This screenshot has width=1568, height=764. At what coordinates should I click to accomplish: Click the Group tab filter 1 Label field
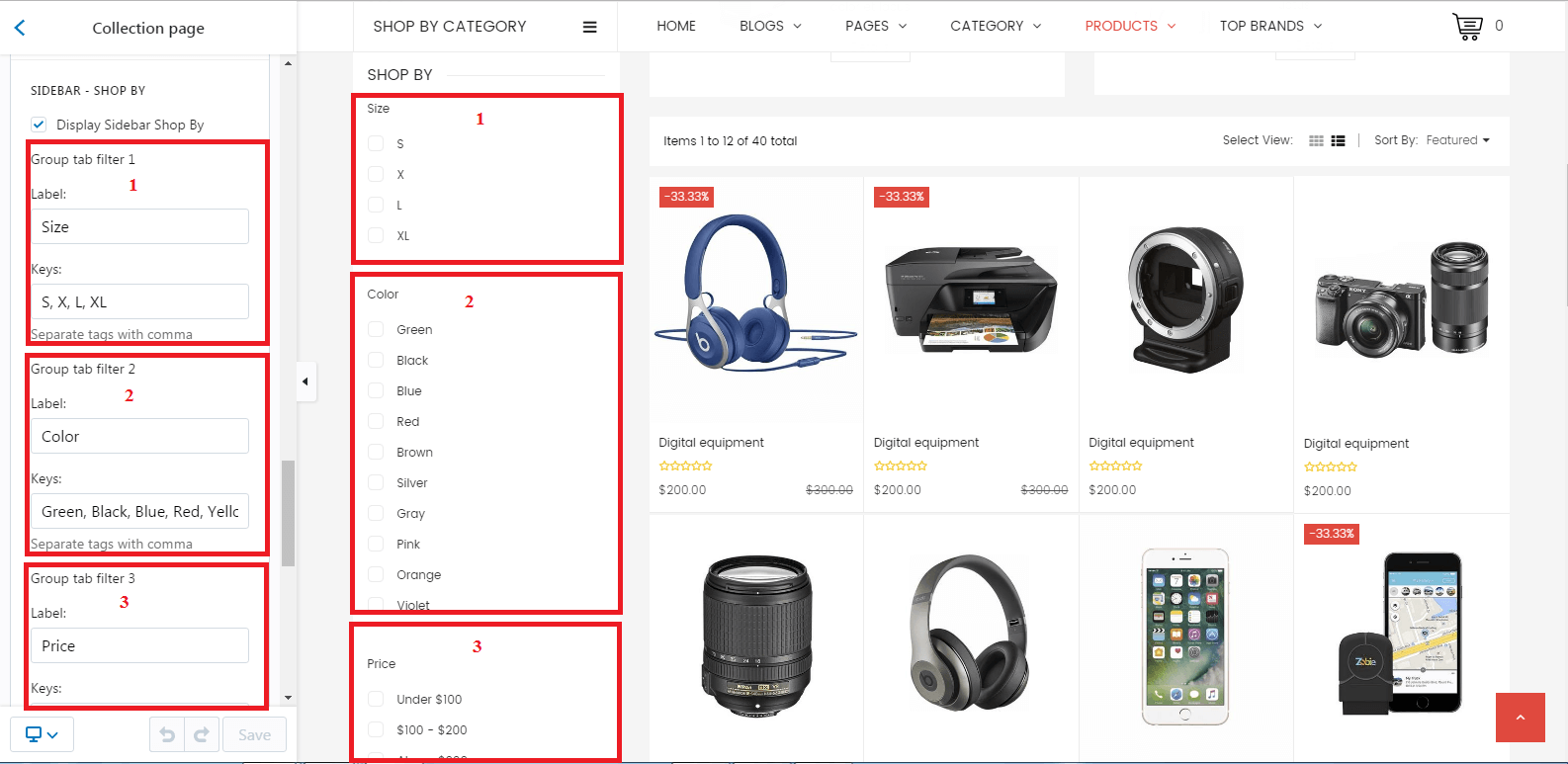pyautogui.click(x=139, y=226)
